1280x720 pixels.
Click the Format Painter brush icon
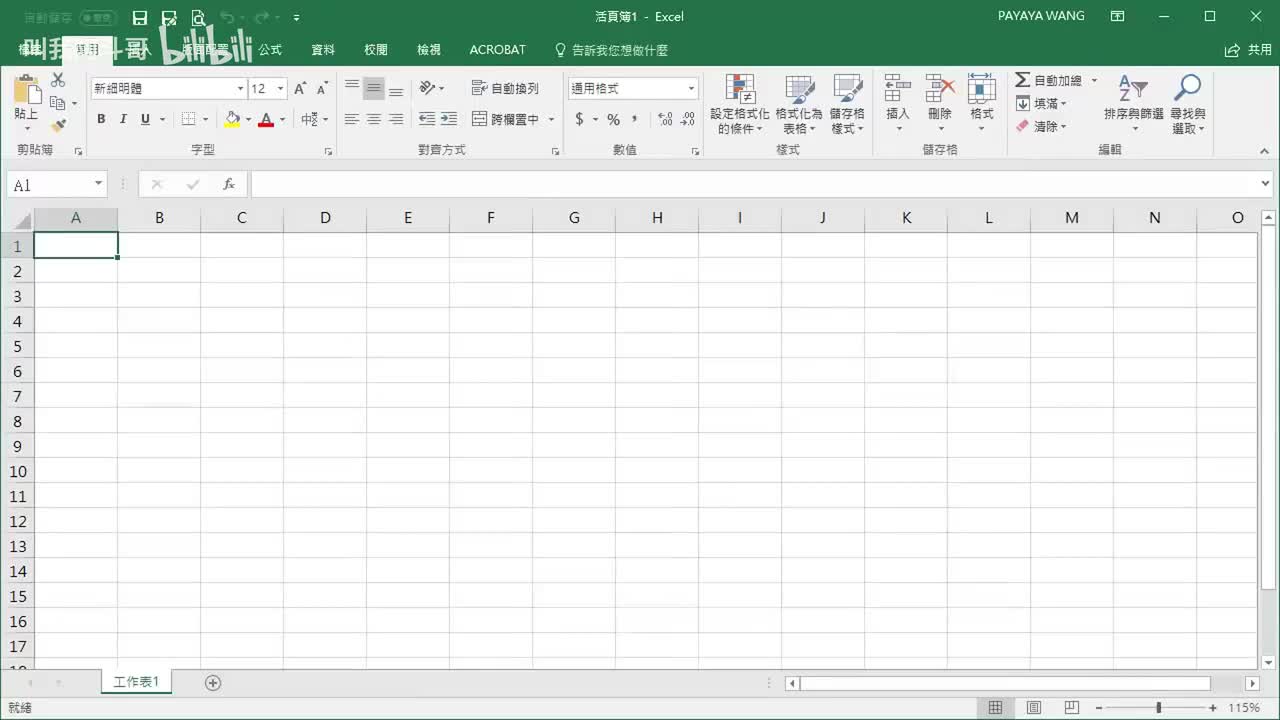click(x=58, y=125)
